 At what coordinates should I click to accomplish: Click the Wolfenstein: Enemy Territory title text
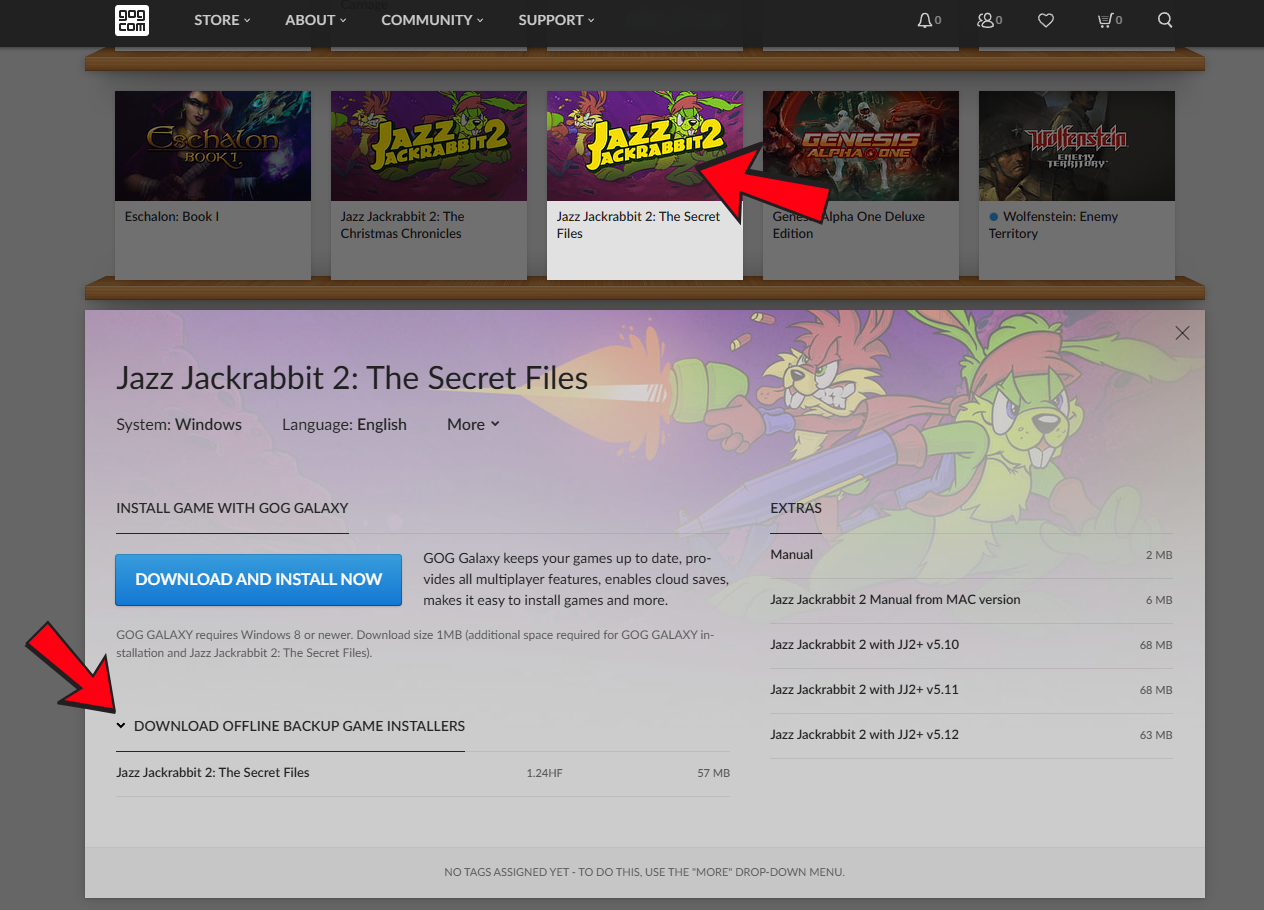pyautogui.click(x=1054, y=225)
